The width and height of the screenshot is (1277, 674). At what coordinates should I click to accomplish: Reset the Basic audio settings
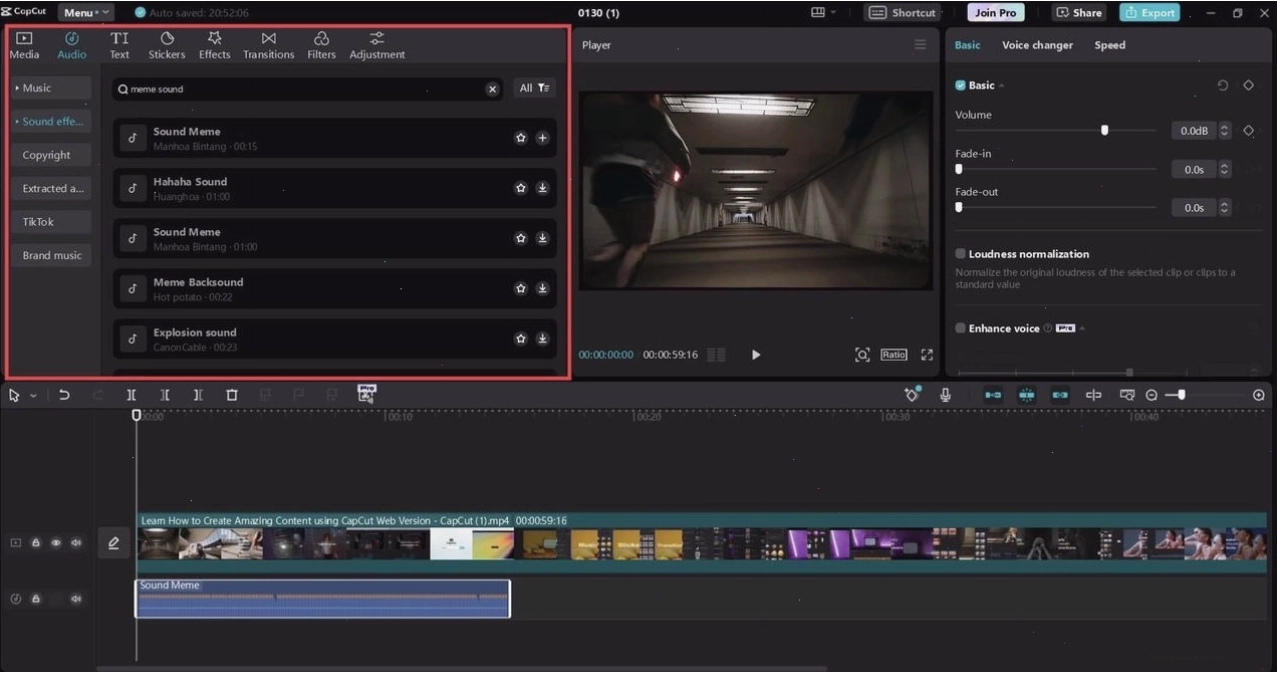1222,86
